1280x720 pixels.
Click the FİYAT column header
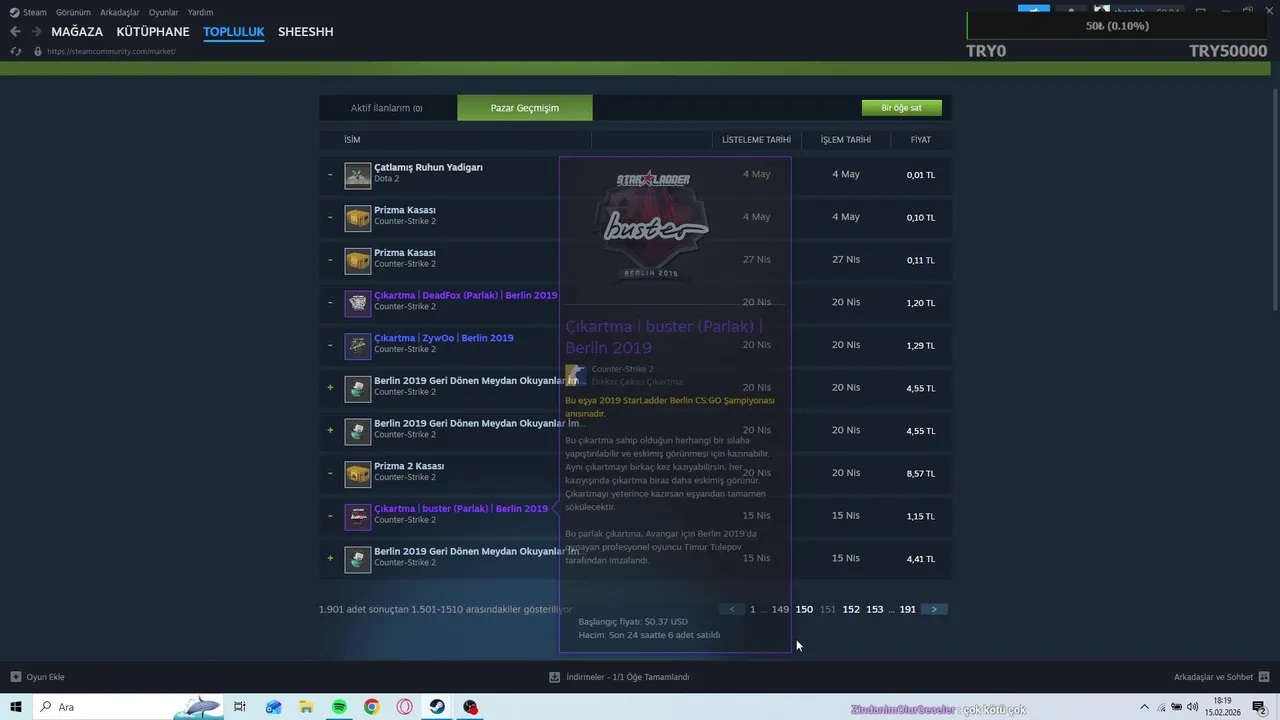(921, 140)
